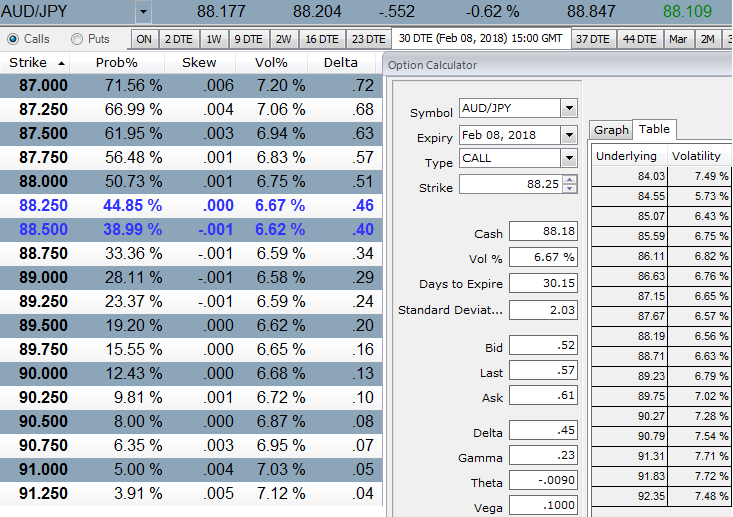Select the 88.750 strike row
Screen dimensions: 733x517
(x=191, y=253)
